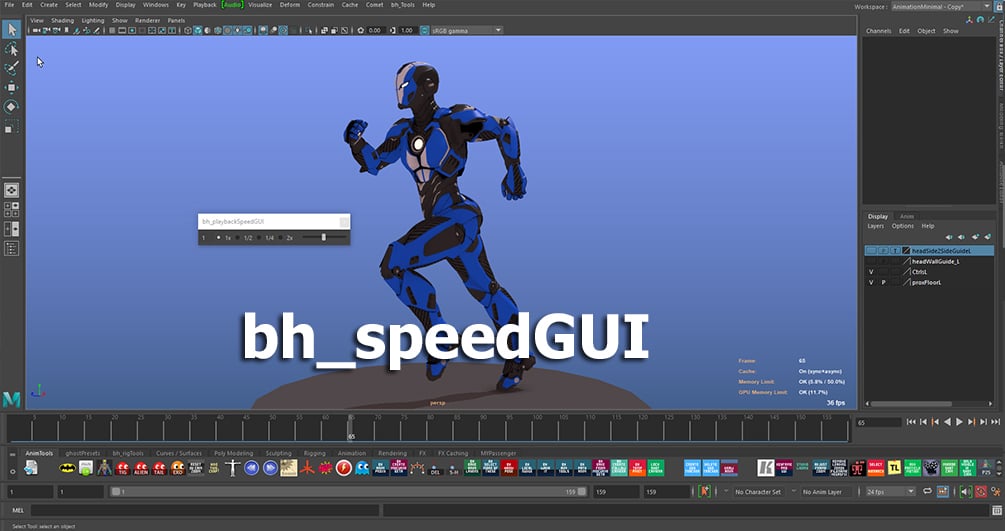The image size is (1005, 531).
Task: Click the DEL shelf button
Action: (x=435, y=469)
